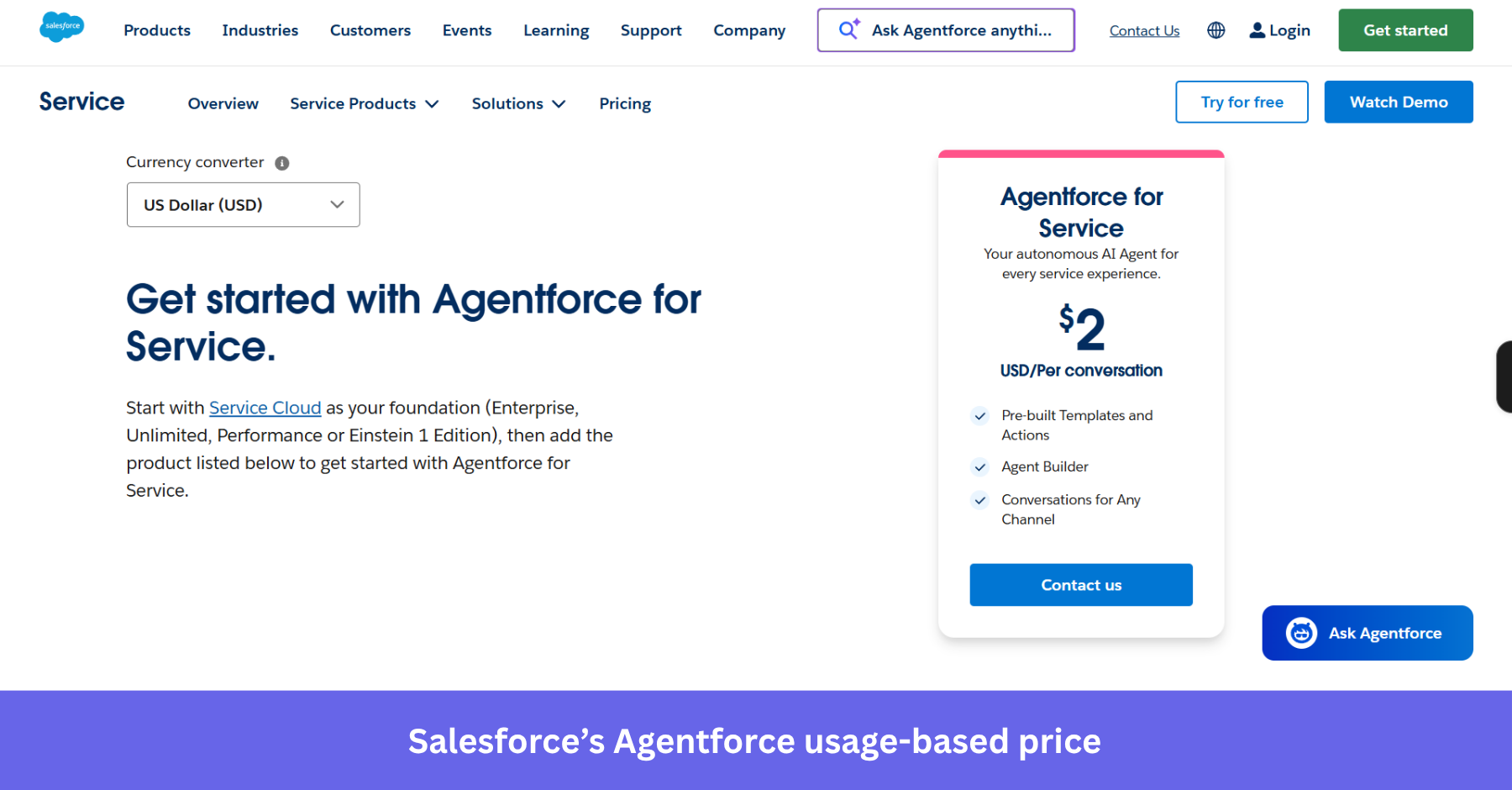Open the Industries menu
Screen dimensions: 1512x790
260,30
